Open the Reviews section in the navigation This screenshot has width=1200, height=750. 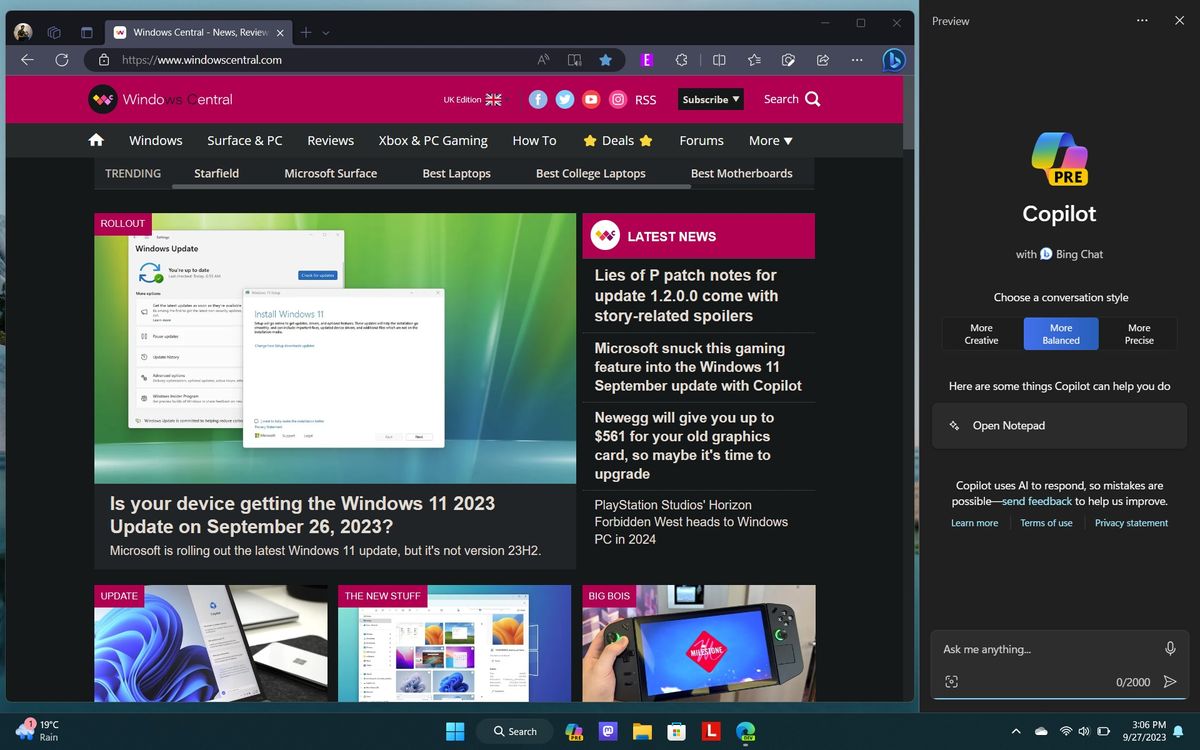click(x=330, y=140)
